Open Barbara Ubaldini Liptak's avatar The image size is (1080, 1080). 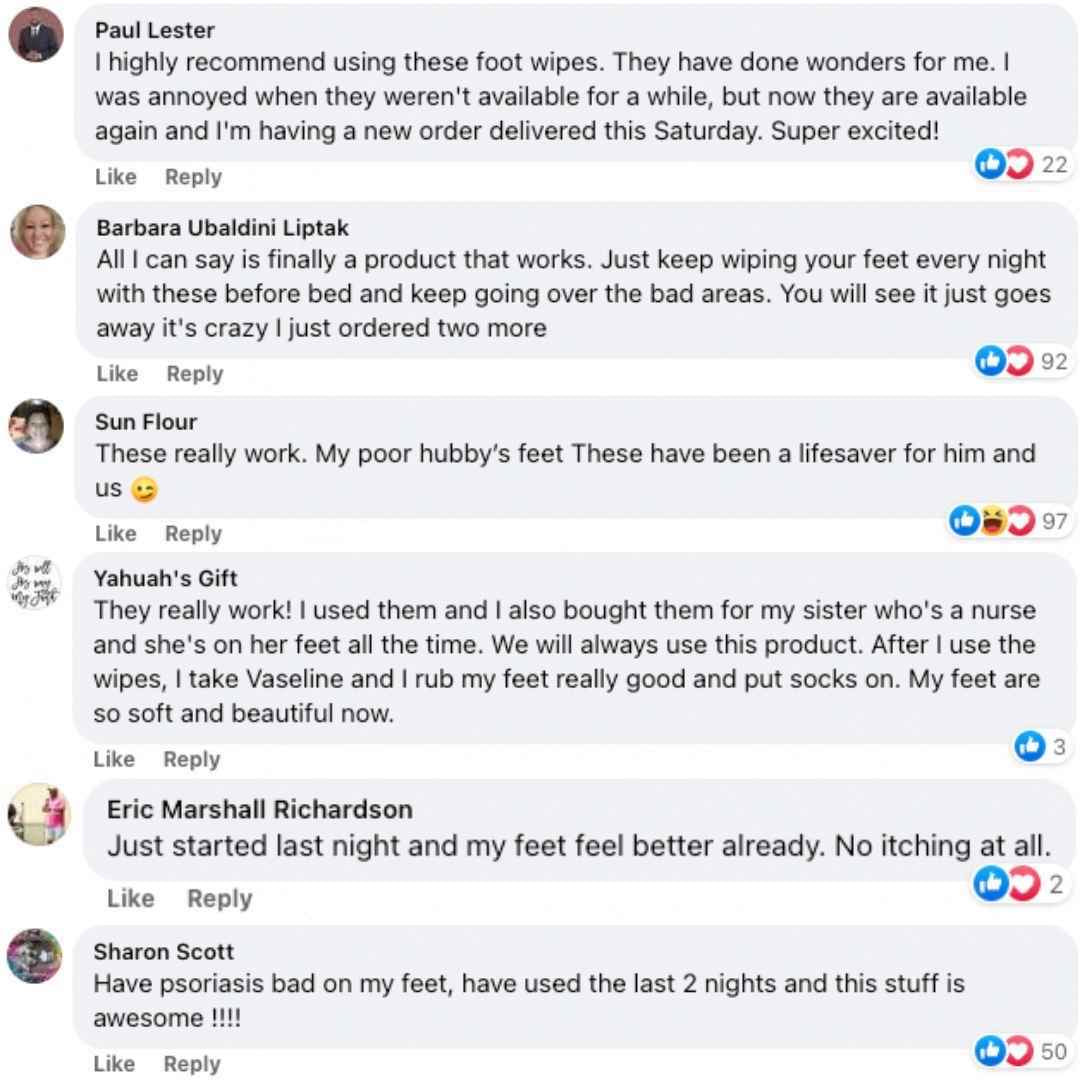tap(38, 233)
